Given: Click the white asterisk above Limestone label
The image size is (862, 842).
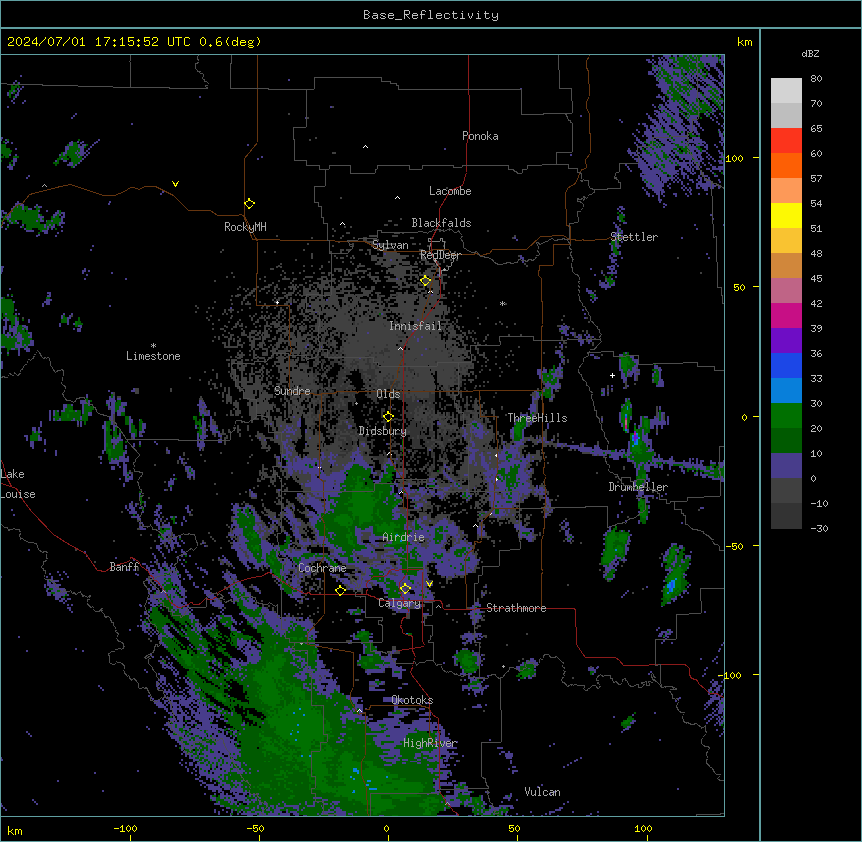Looking at the screenshot, I should 153,346.
